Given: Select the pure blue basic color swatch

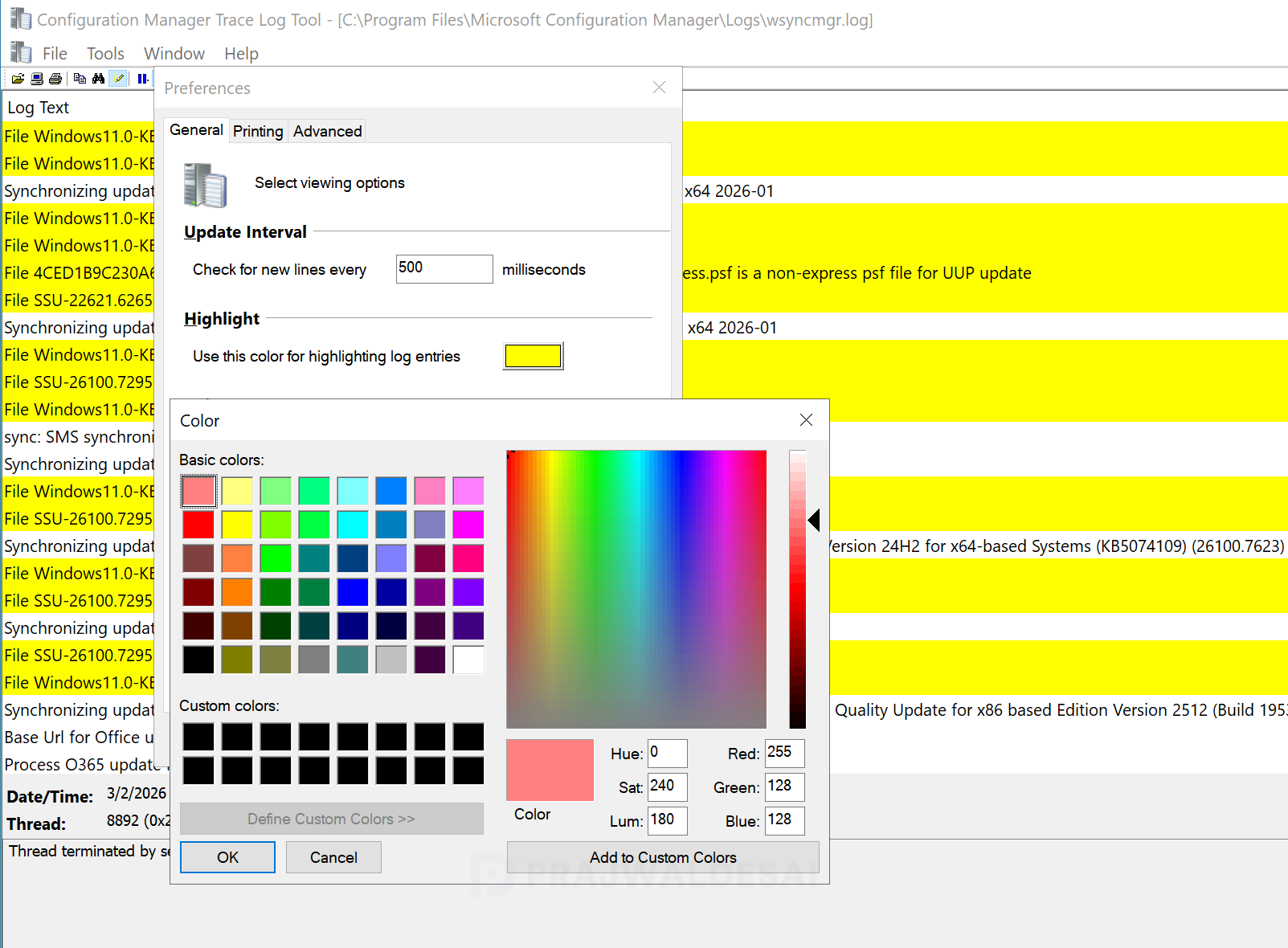Looking at the screenshot, I should tap(353, 592).
